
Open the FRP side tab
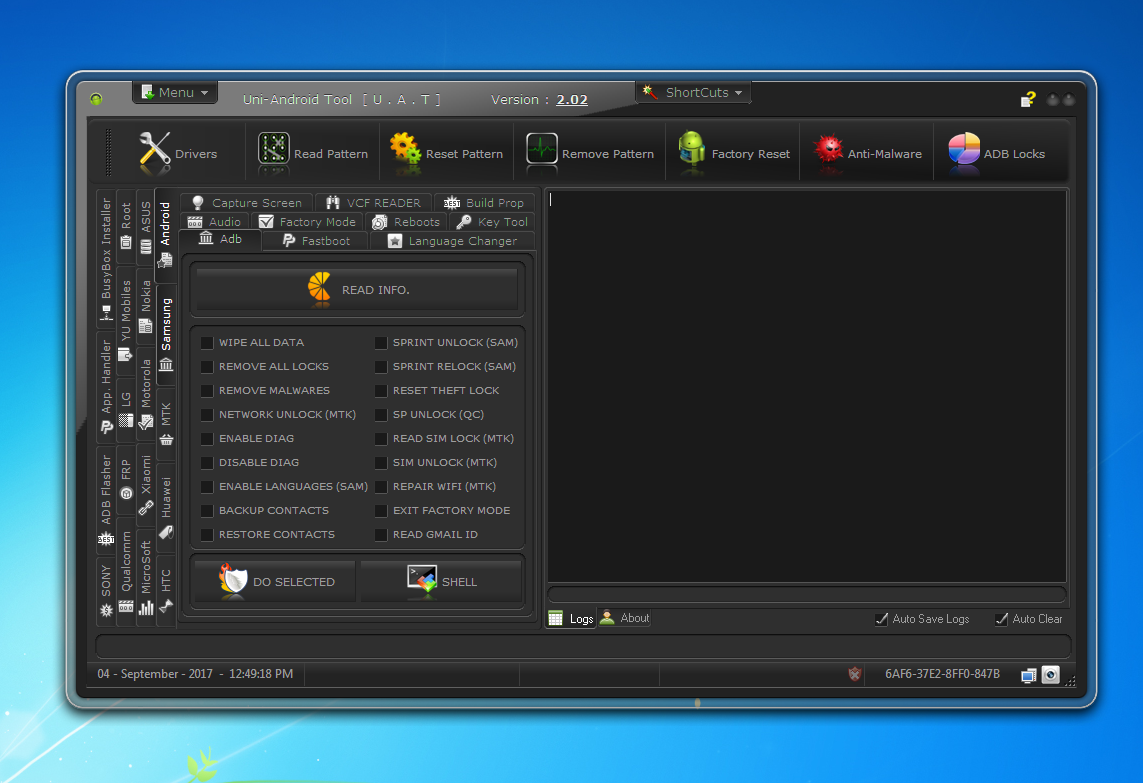point(126,478)
